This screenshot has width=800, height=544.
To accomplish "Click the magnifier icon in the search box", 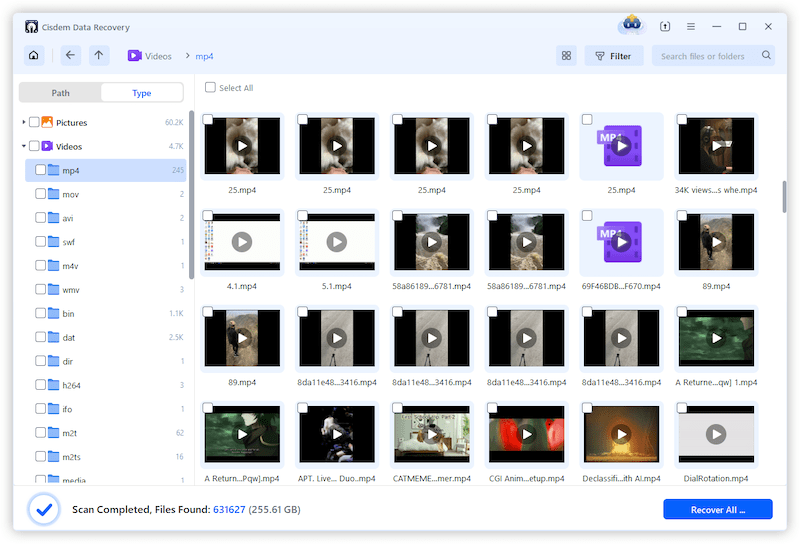I will coord(767,56).
